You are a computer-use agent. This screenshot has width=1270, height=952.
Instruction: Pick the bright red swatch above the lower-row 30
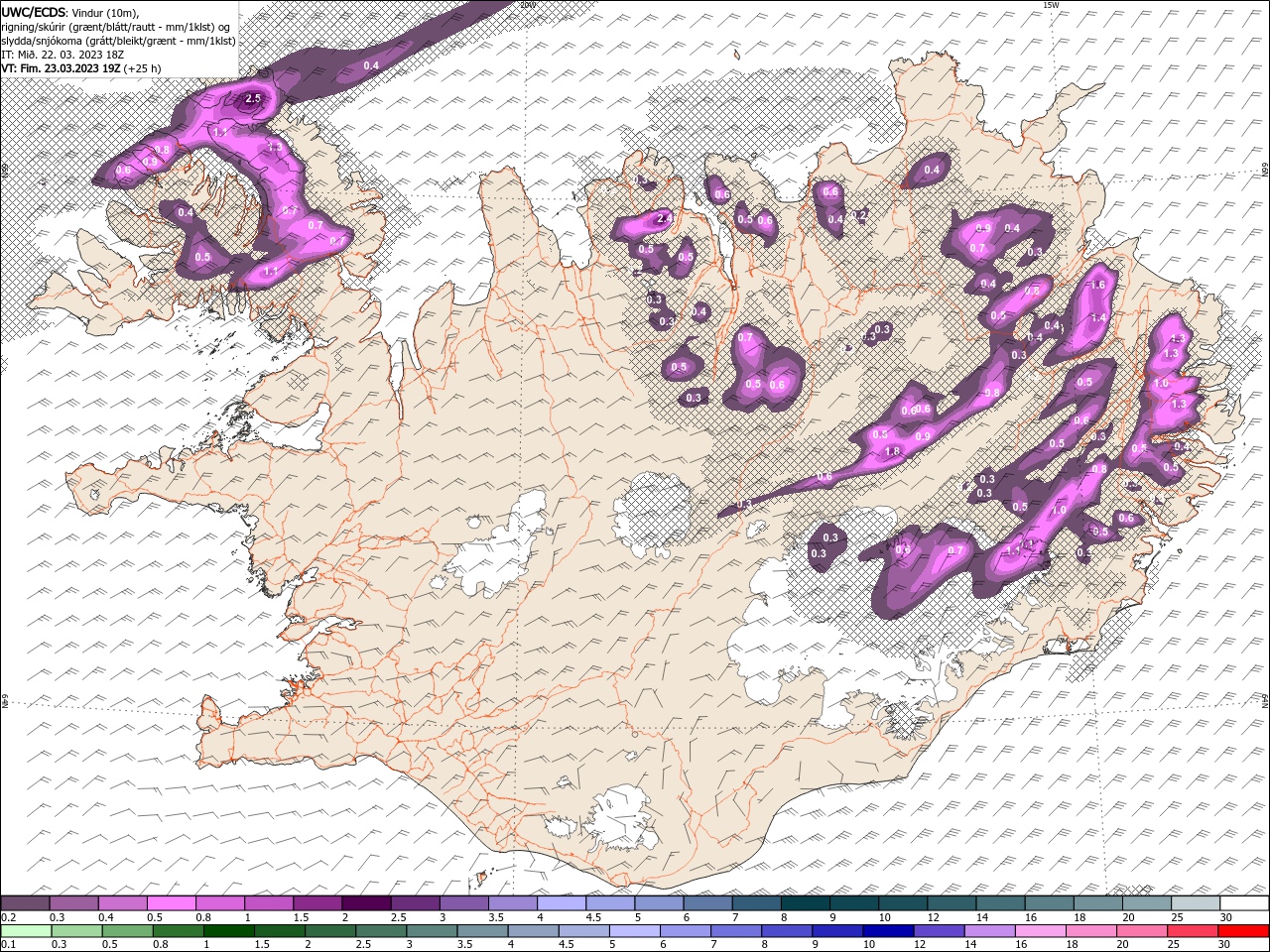point(1243,931)
